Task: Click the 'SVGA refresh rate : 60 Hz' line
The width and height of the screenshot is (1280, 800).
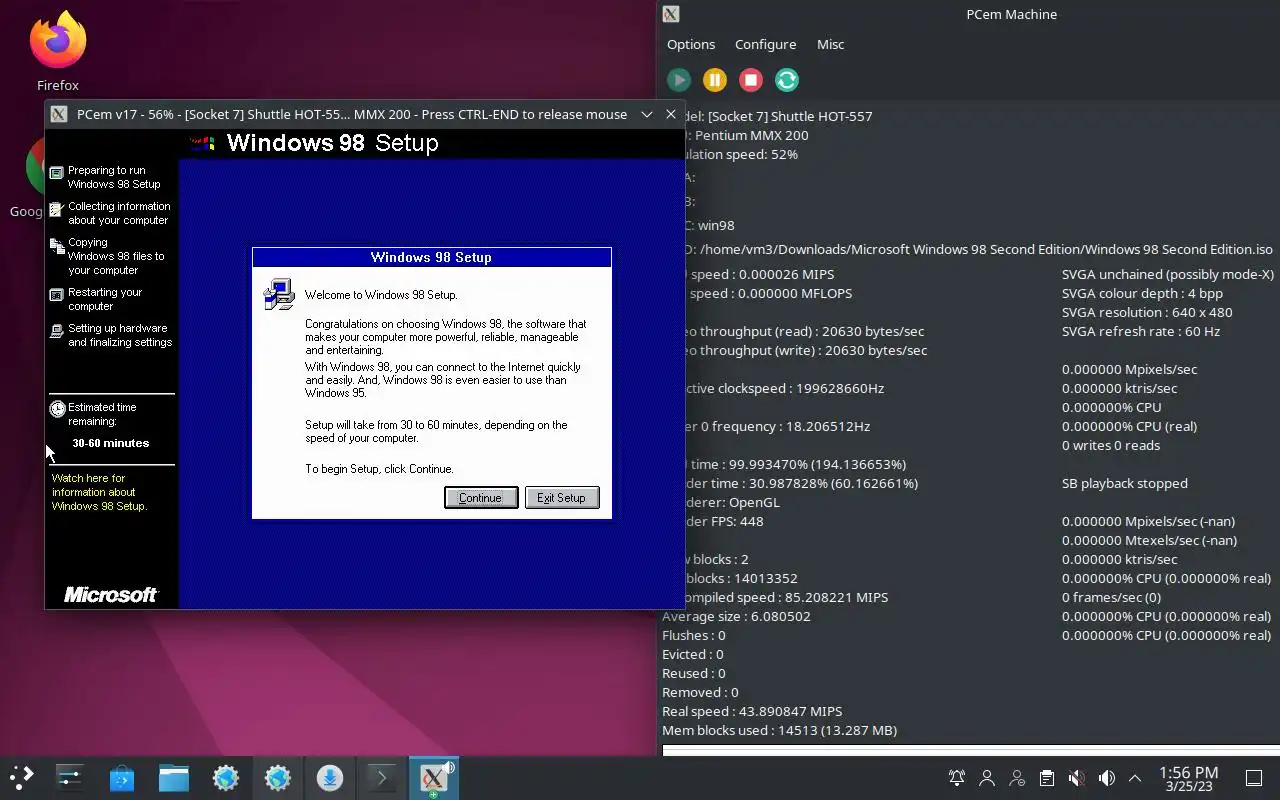Action: 1141,331
